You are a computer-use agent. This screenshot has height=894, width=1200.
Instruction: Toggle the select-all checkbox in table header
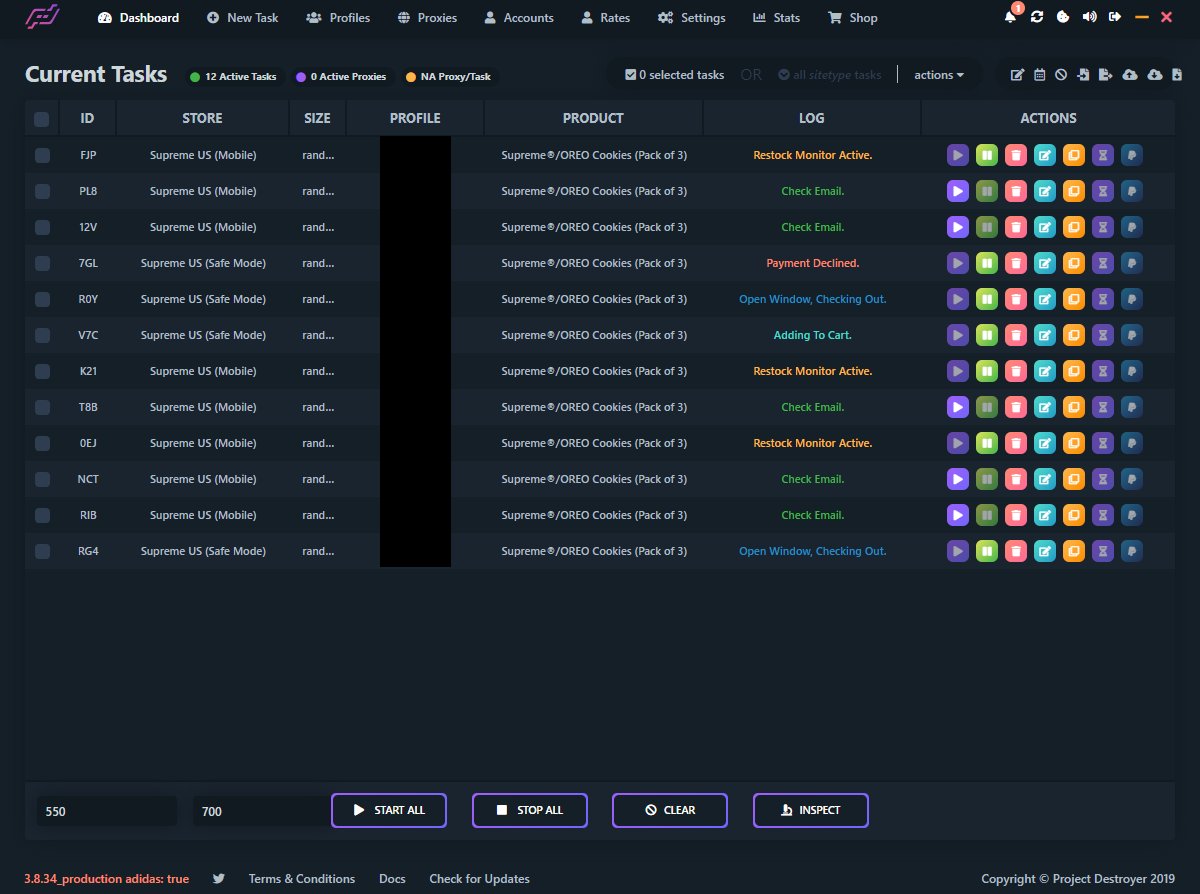tap(42, 119)
